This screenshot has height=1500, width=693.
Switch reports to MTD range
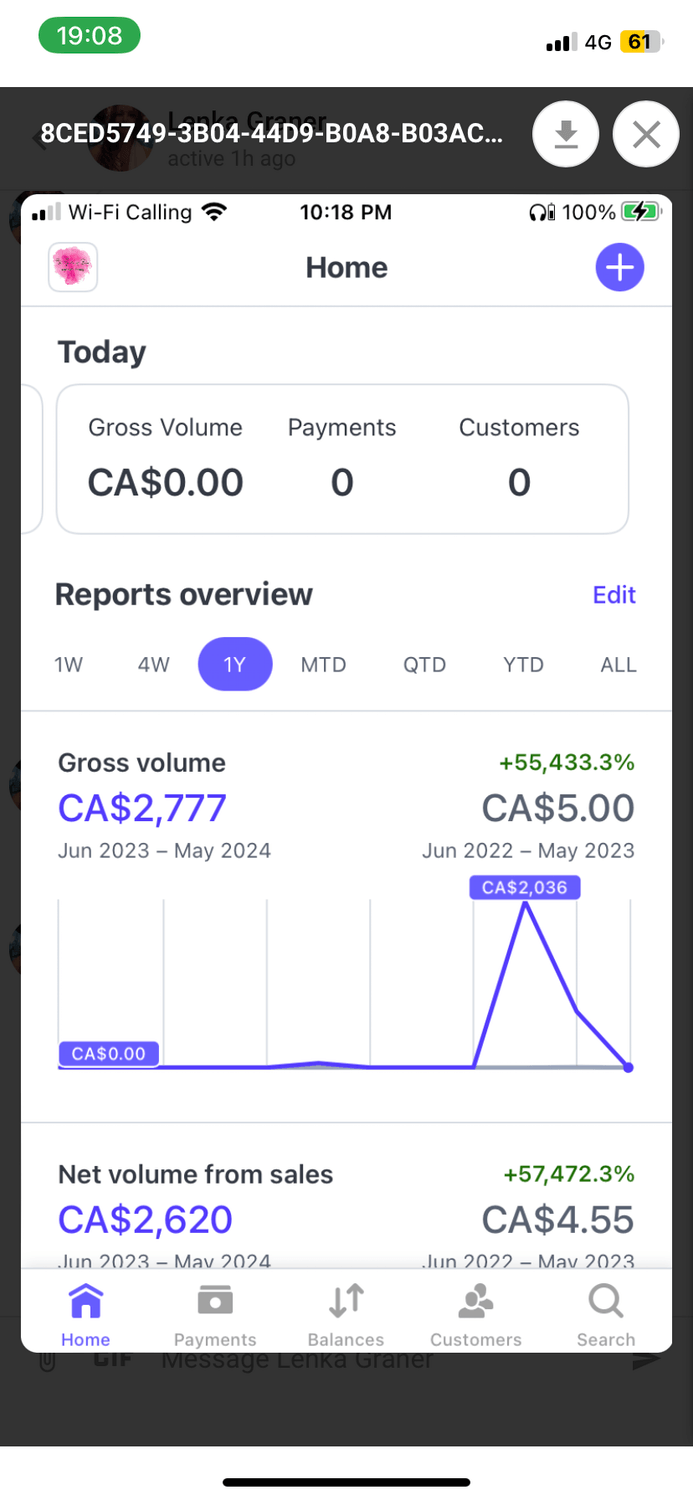tap(324, 665)
